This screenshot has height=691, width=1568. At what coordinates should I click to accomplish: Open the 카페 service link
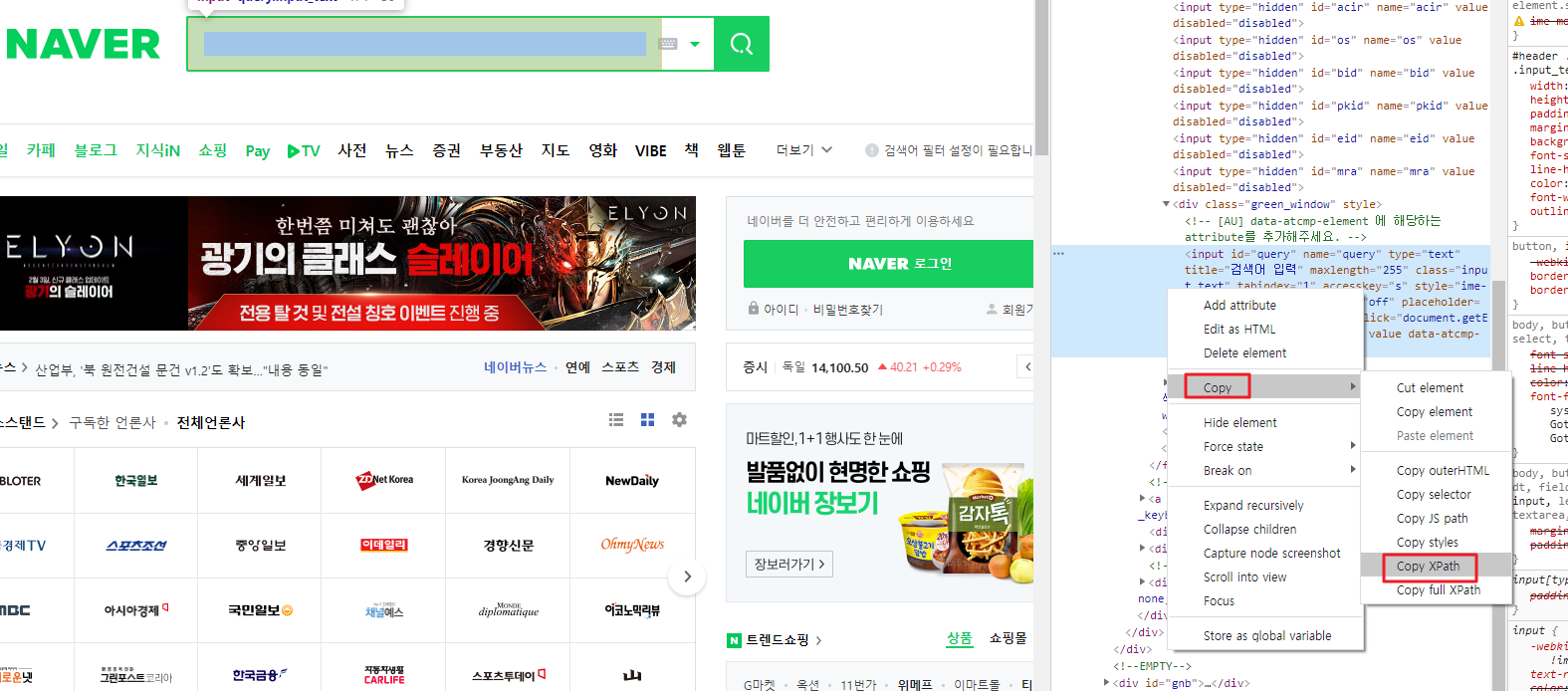tap(41, 150)
